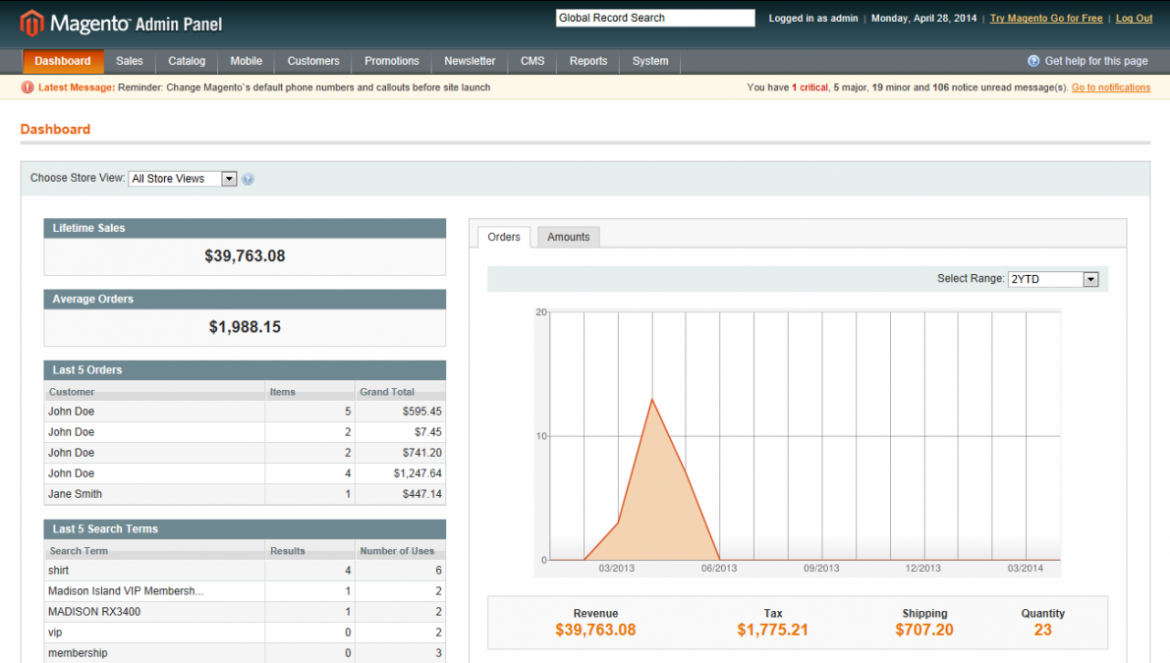Click the Magento logo icon
The image size is (1170, 663).
coord(31,22)
